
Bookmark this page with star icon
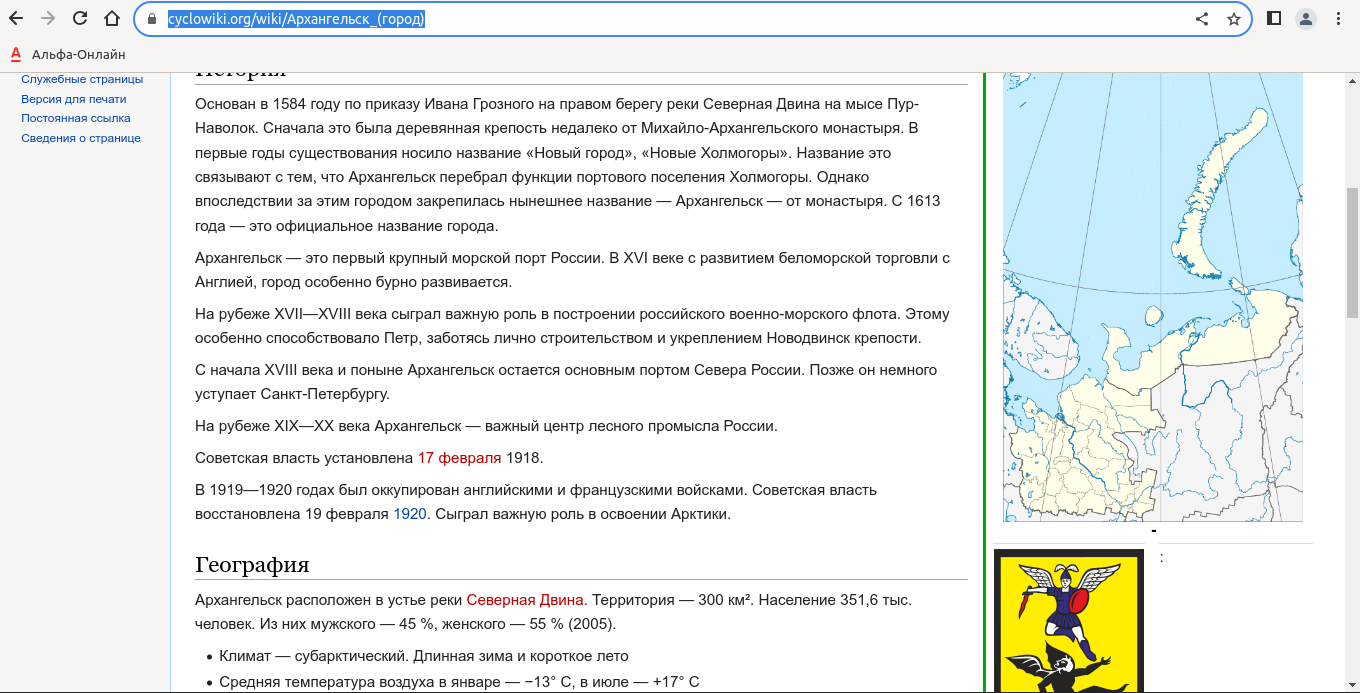click(1234, 18)
